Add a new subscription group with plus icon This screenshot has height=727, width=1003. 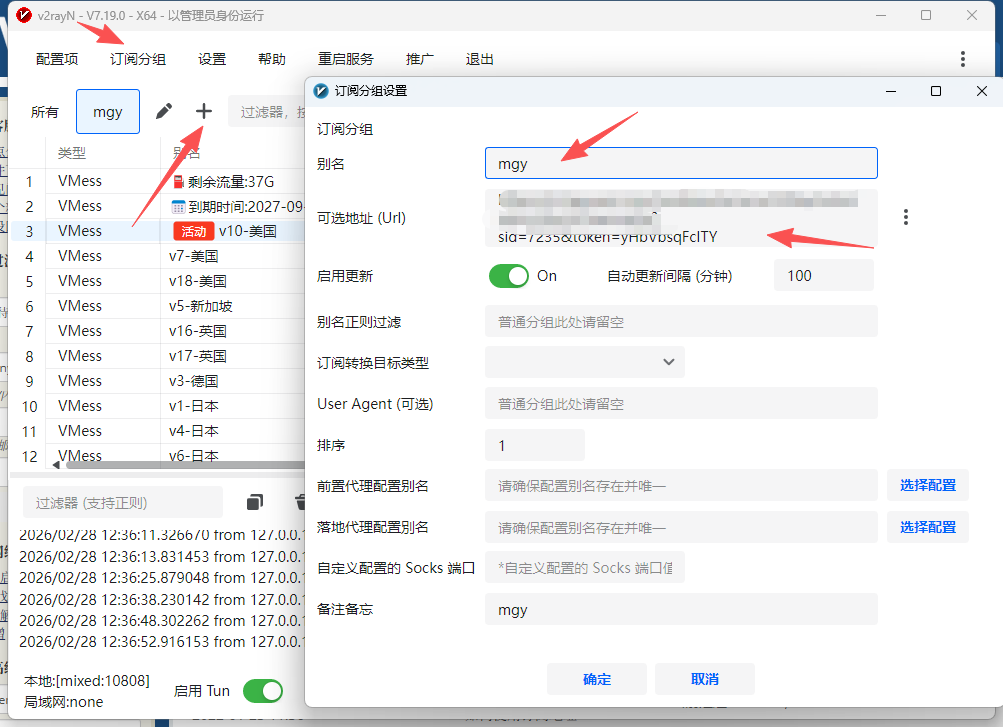(203, 111)
